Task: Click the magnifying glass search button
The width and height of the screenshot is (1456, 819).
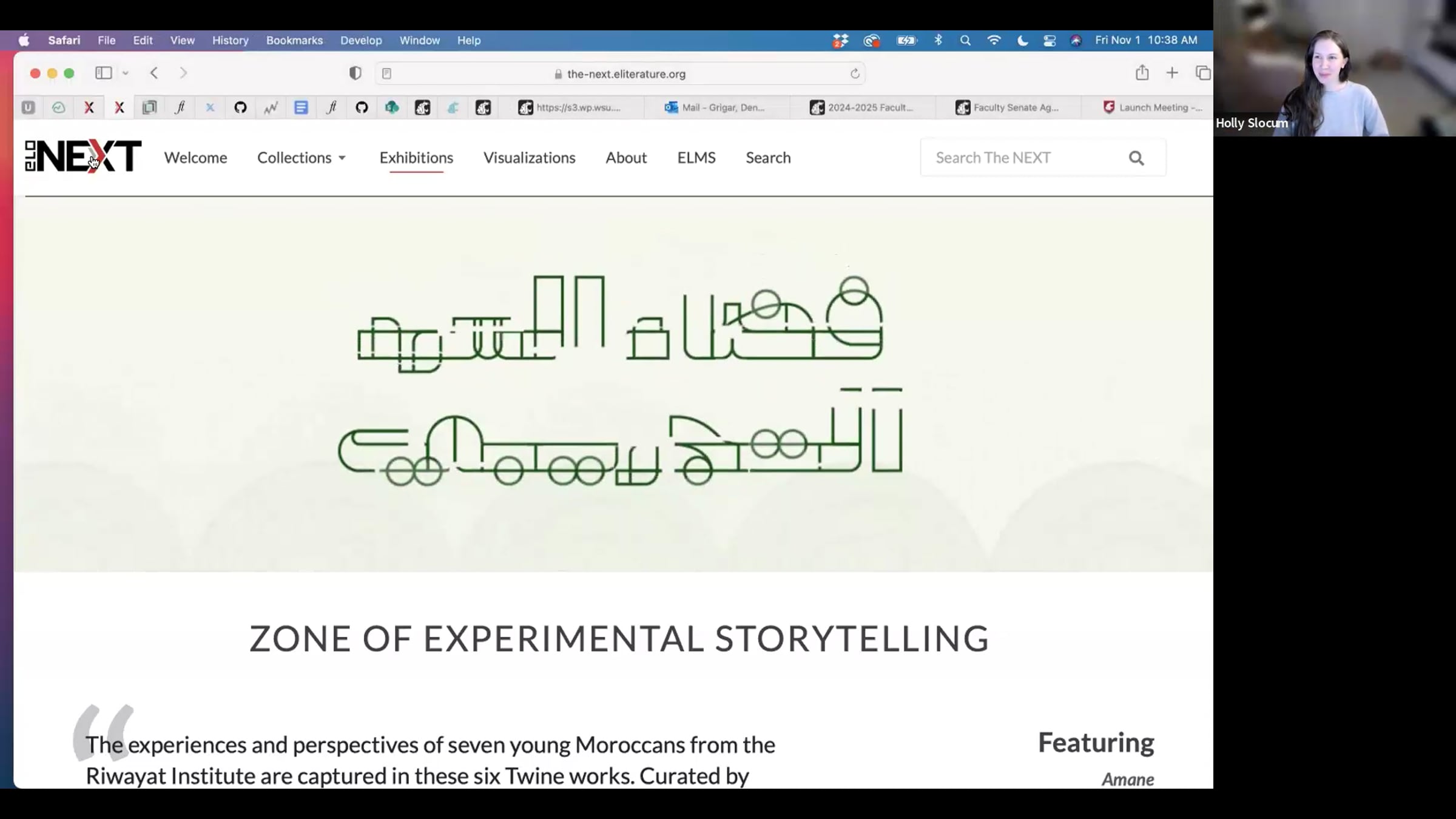Action: (x=1136, y=158)
